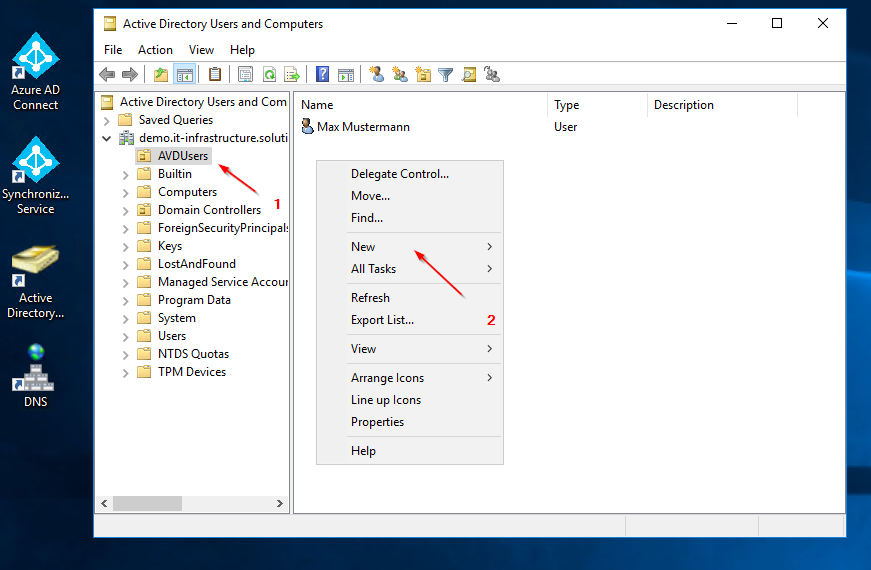
Task: Expand the LostAndFound container
Action: (x=126, y=264)
